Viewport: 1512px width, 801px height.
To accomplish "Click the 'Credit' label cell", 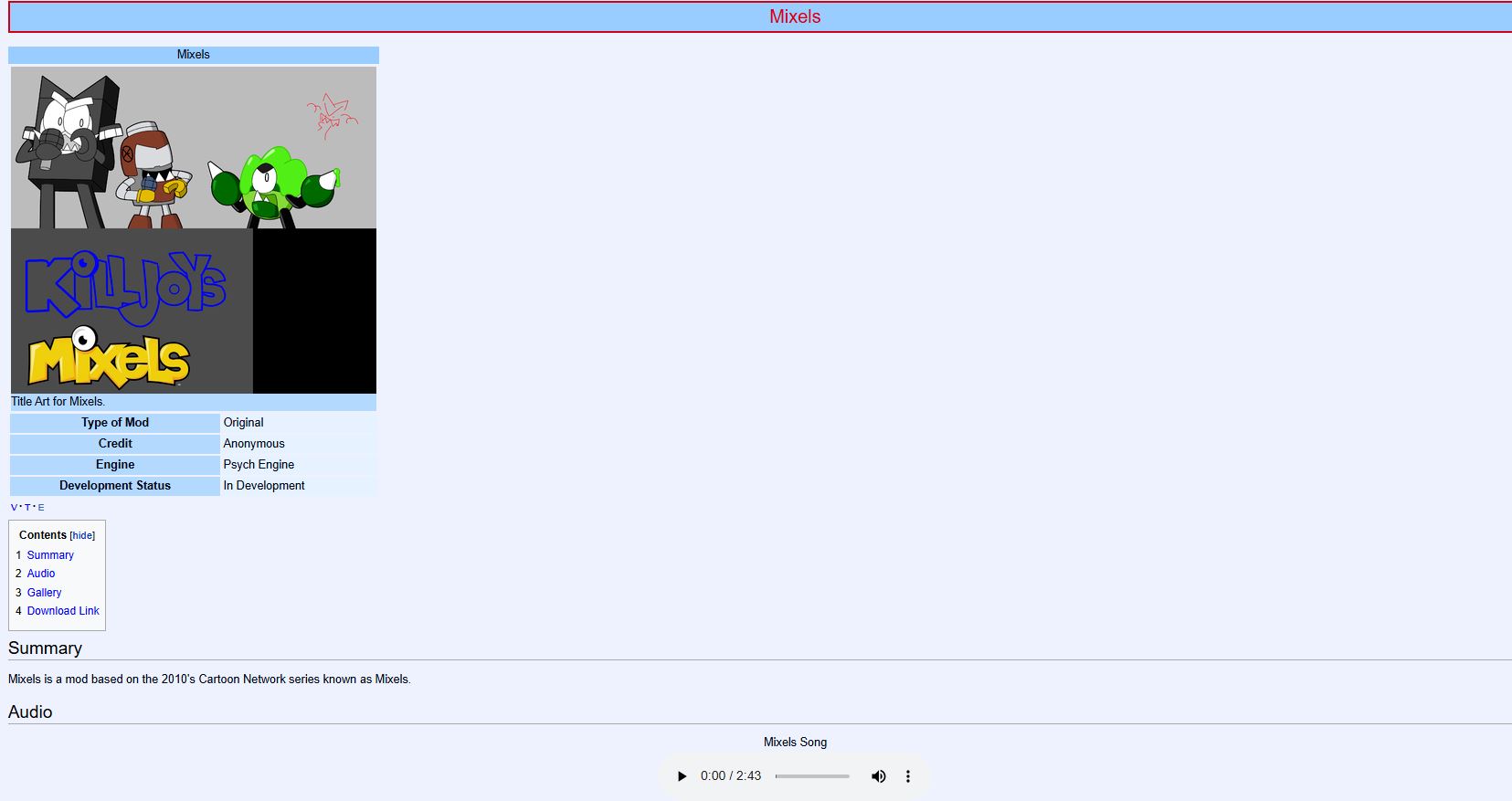I will [115, 444].
